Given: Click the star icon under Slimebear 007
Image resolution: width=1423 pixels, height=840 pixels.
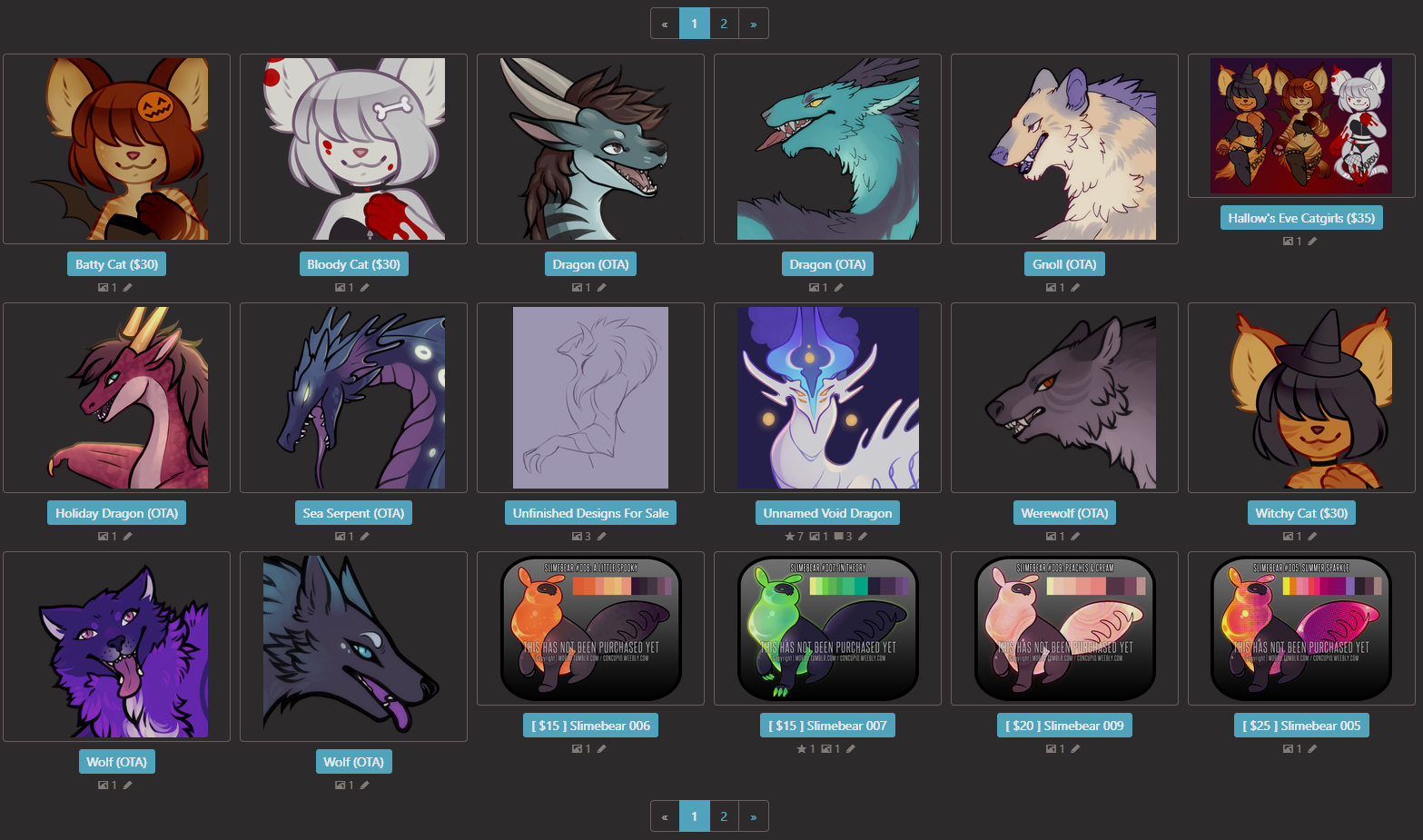Looking at the screenshot, I should [x=801, y=749].
